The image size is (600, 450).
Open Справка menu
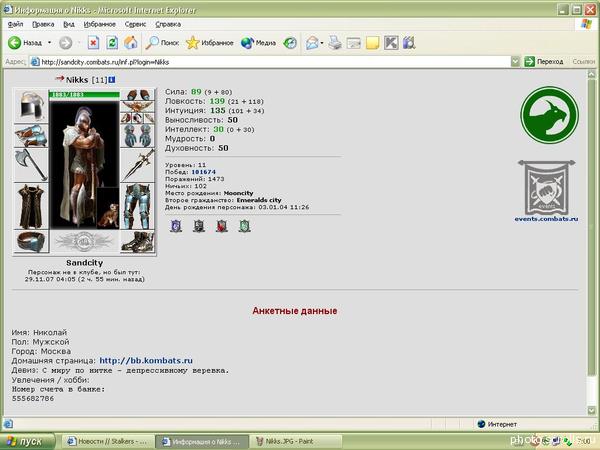coord(168,24)
